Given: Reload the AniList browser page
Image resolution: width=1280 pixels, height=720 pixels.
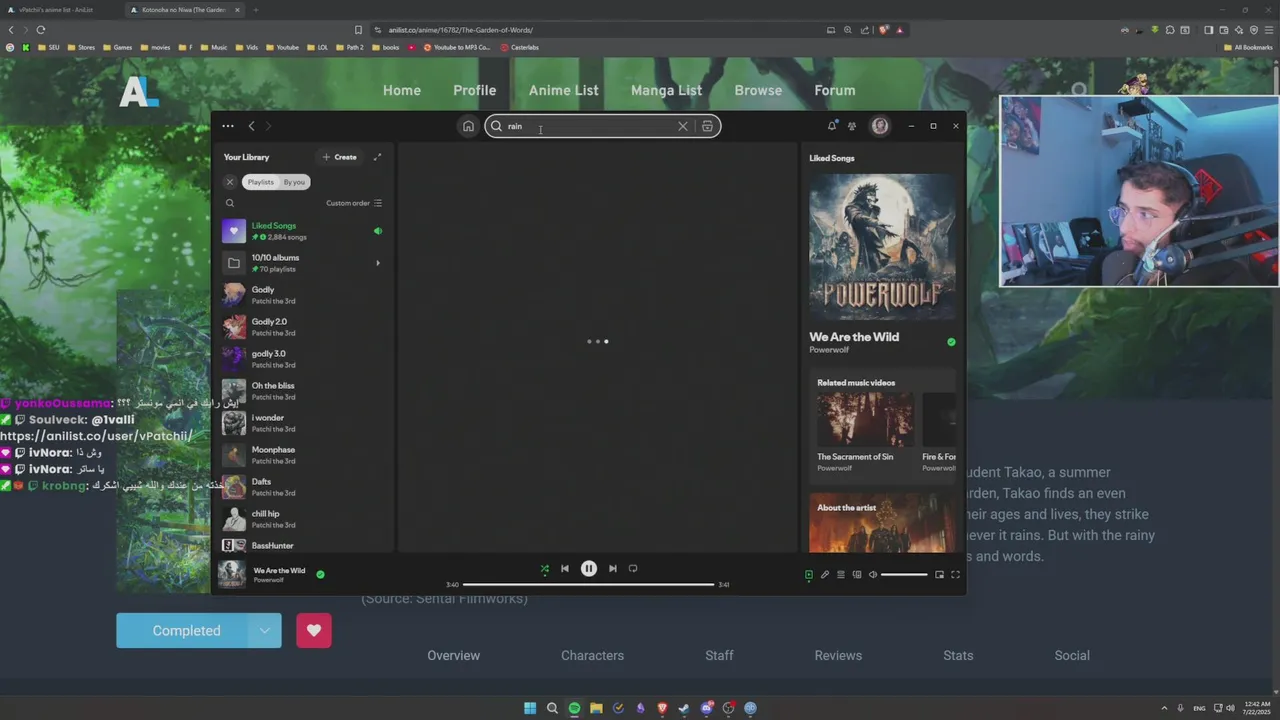Looking at the screenshot, I should (x=41, y=30).
